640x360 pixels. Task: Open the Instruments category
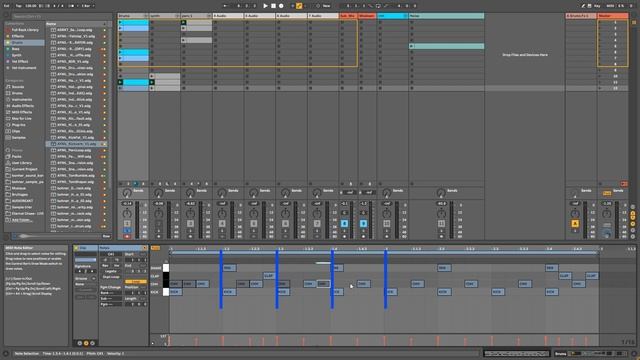pyautogui.click(x=22, y=100)
